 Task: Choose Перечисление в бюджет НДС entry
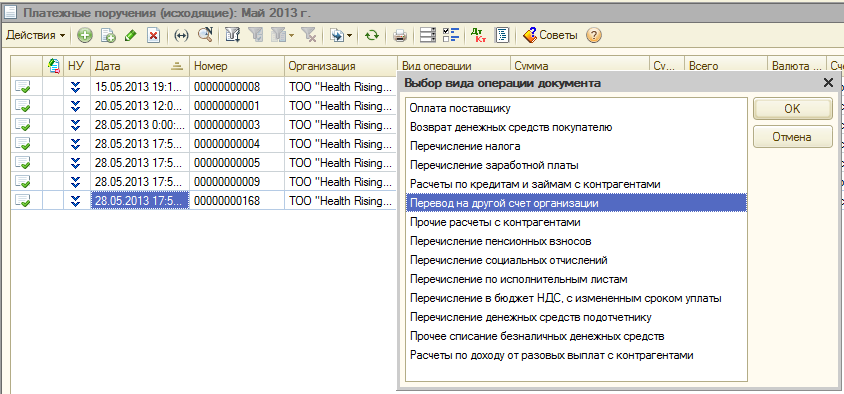click(x=576, y=298)
